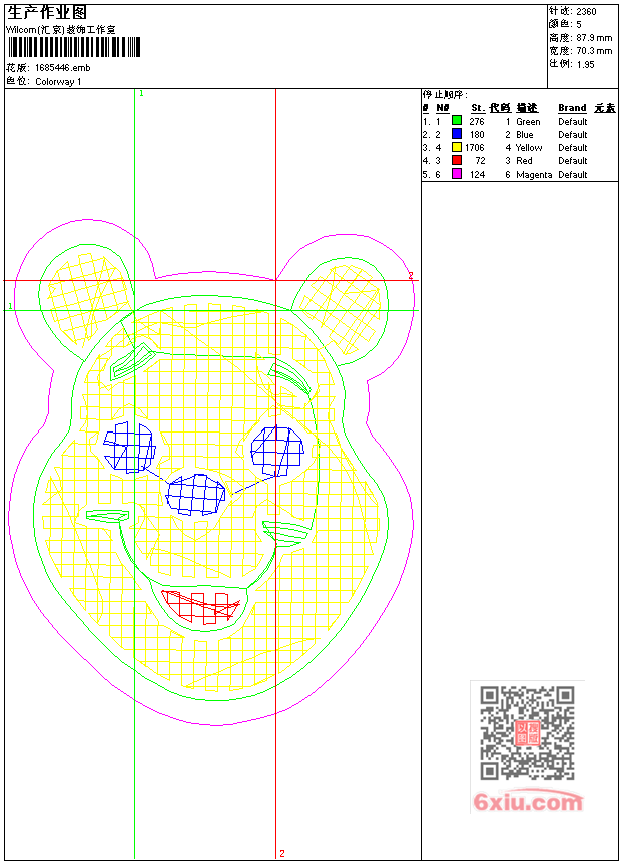The image size is (620, 861).
Task: Click the Brand column header
Action: point(572,108)
